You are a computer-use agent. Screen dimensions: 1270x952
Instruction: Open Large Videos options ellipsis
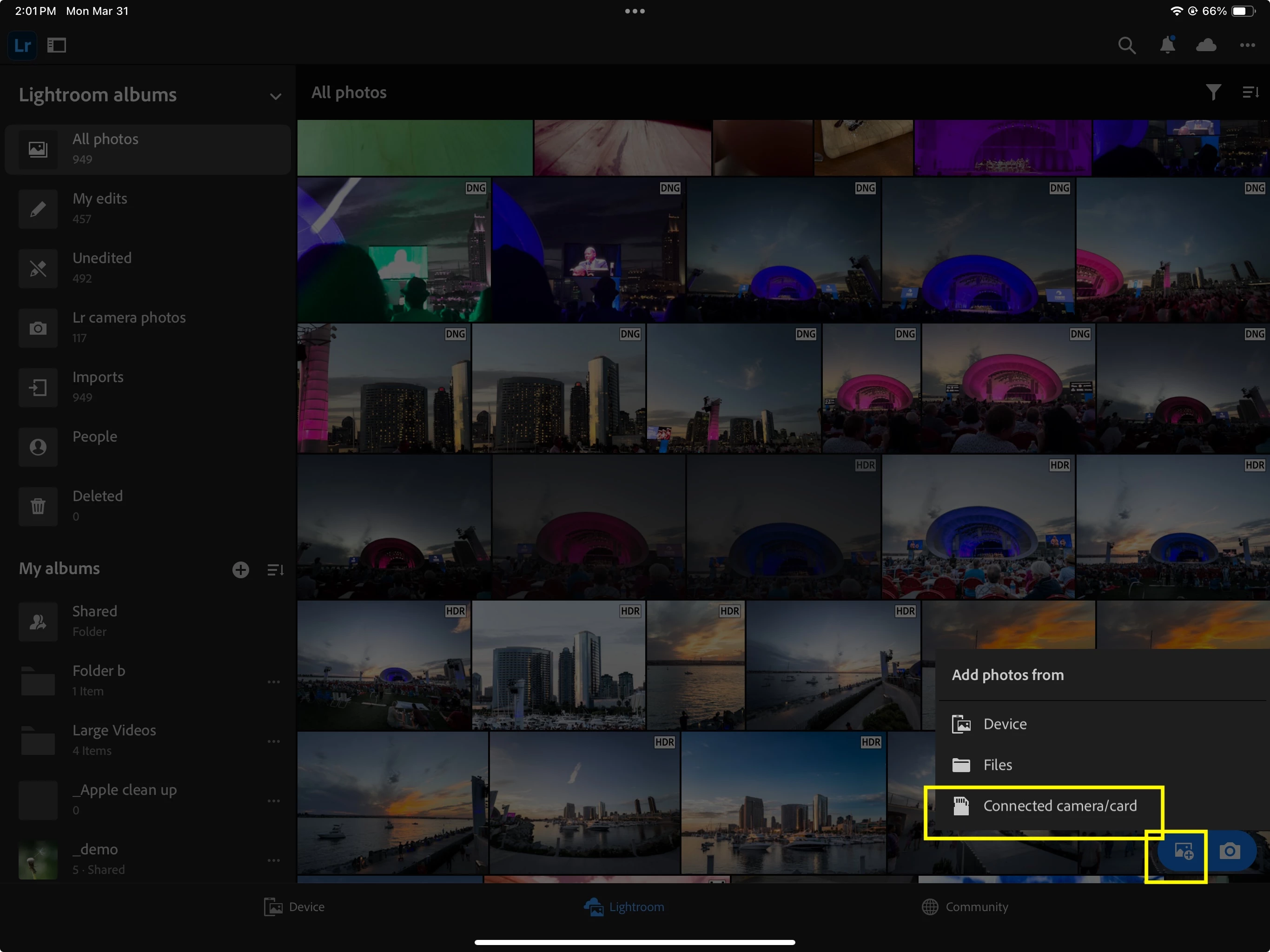click(x=274, y=741)
